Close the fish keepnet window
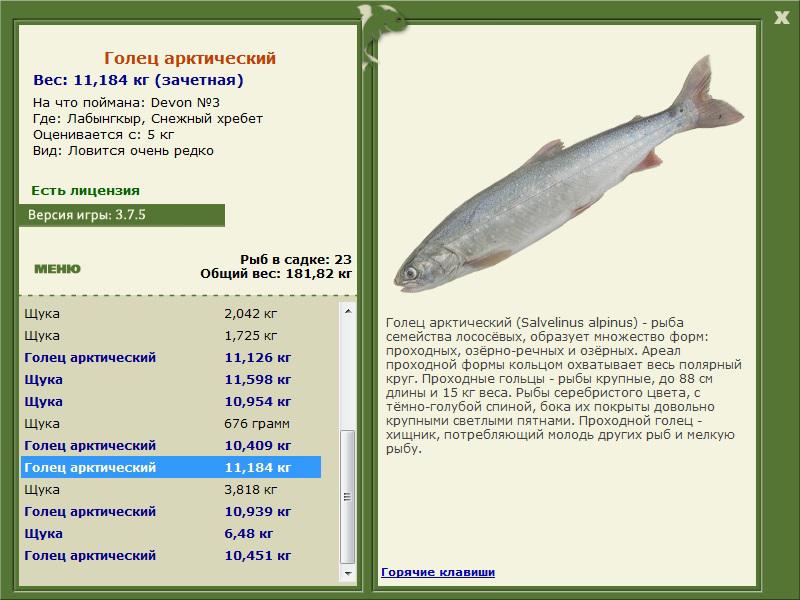This screenshot has width=800, height=600. (781, 18)
